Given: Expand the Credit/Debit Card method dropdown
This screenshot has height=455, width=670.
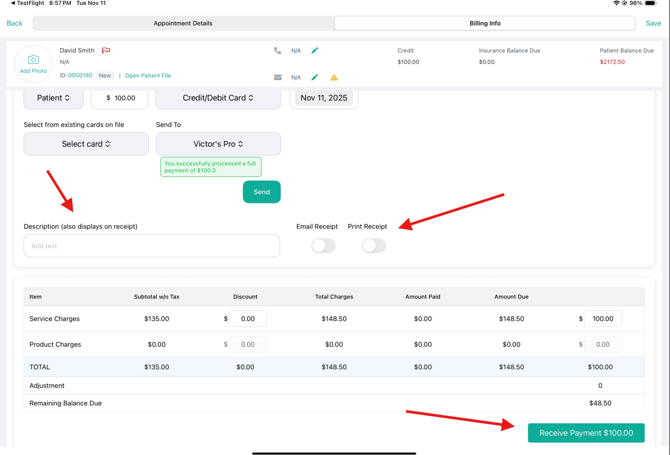Looking at the screenshot, I should pyautogui.click(x=218, y=98).
